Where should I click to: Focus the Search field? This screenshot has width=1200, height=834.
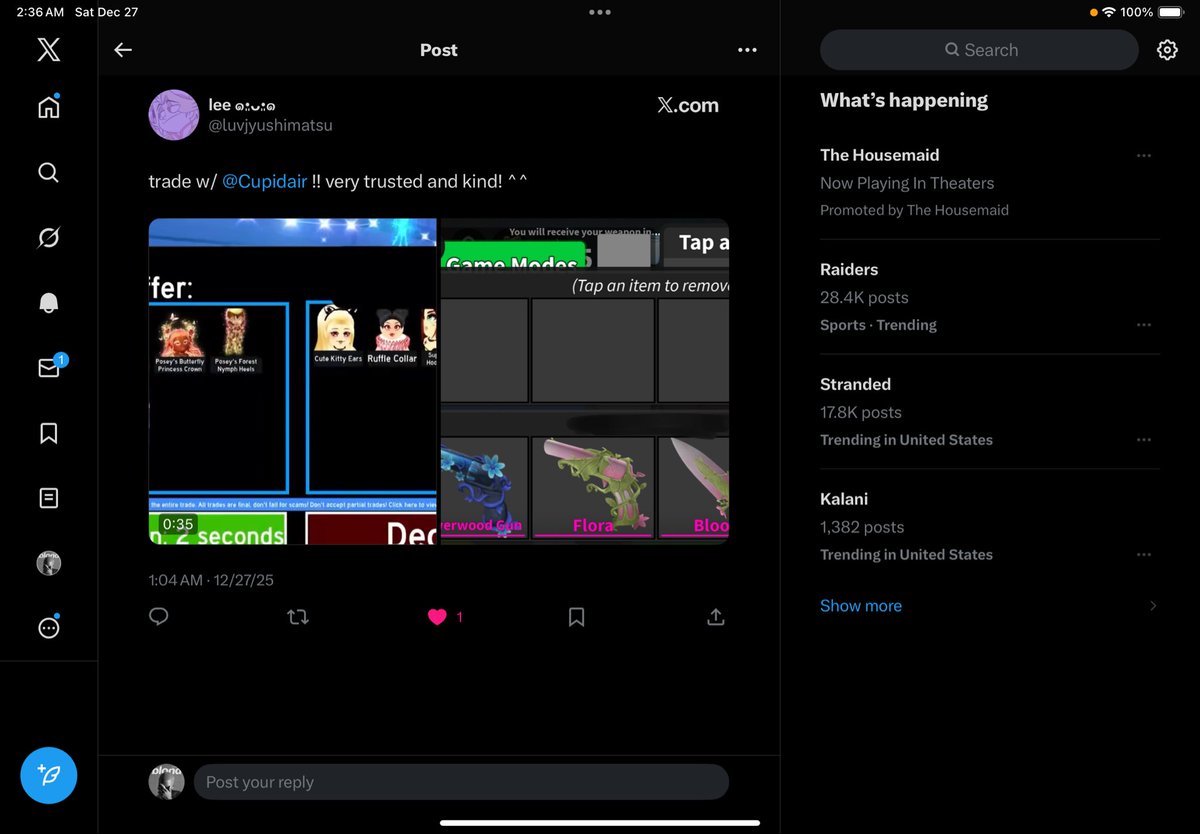pyautogui.click(x=979, y=50)
